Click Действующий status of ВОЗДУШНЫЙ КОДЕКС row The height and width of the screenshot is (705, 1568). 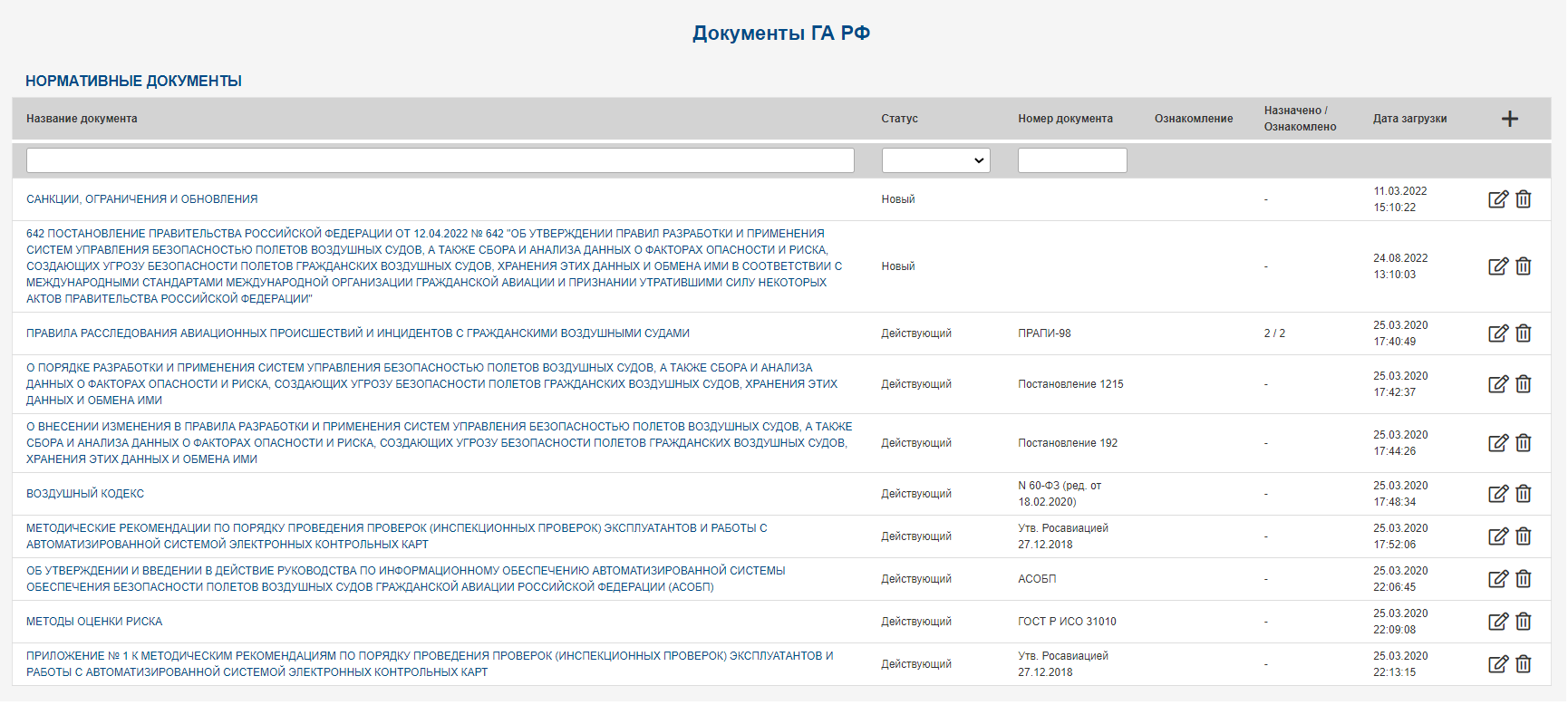(x=916, y=494)
